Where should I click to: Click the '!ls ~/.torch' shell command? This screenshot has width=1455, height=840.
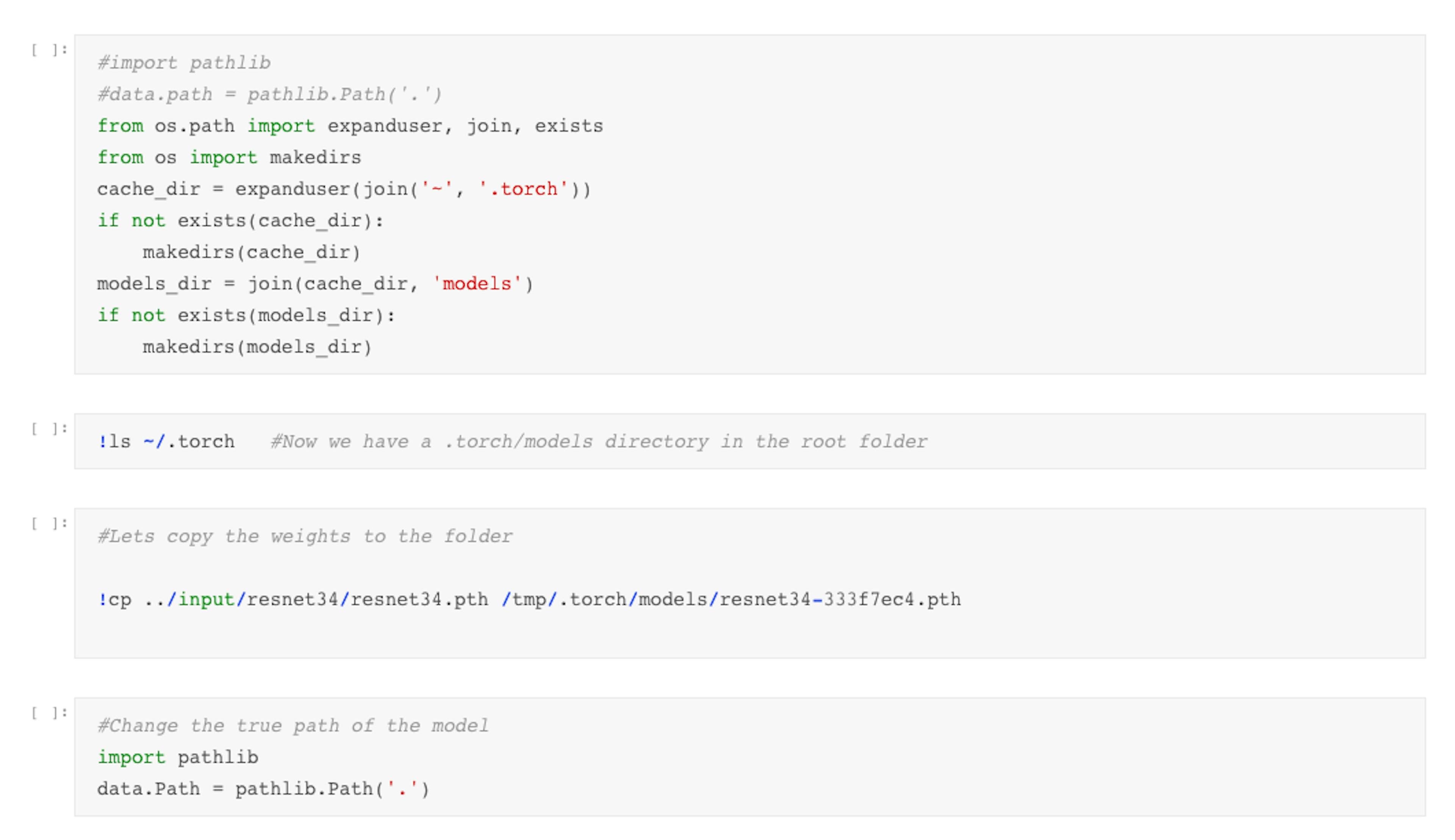point(166,442)
